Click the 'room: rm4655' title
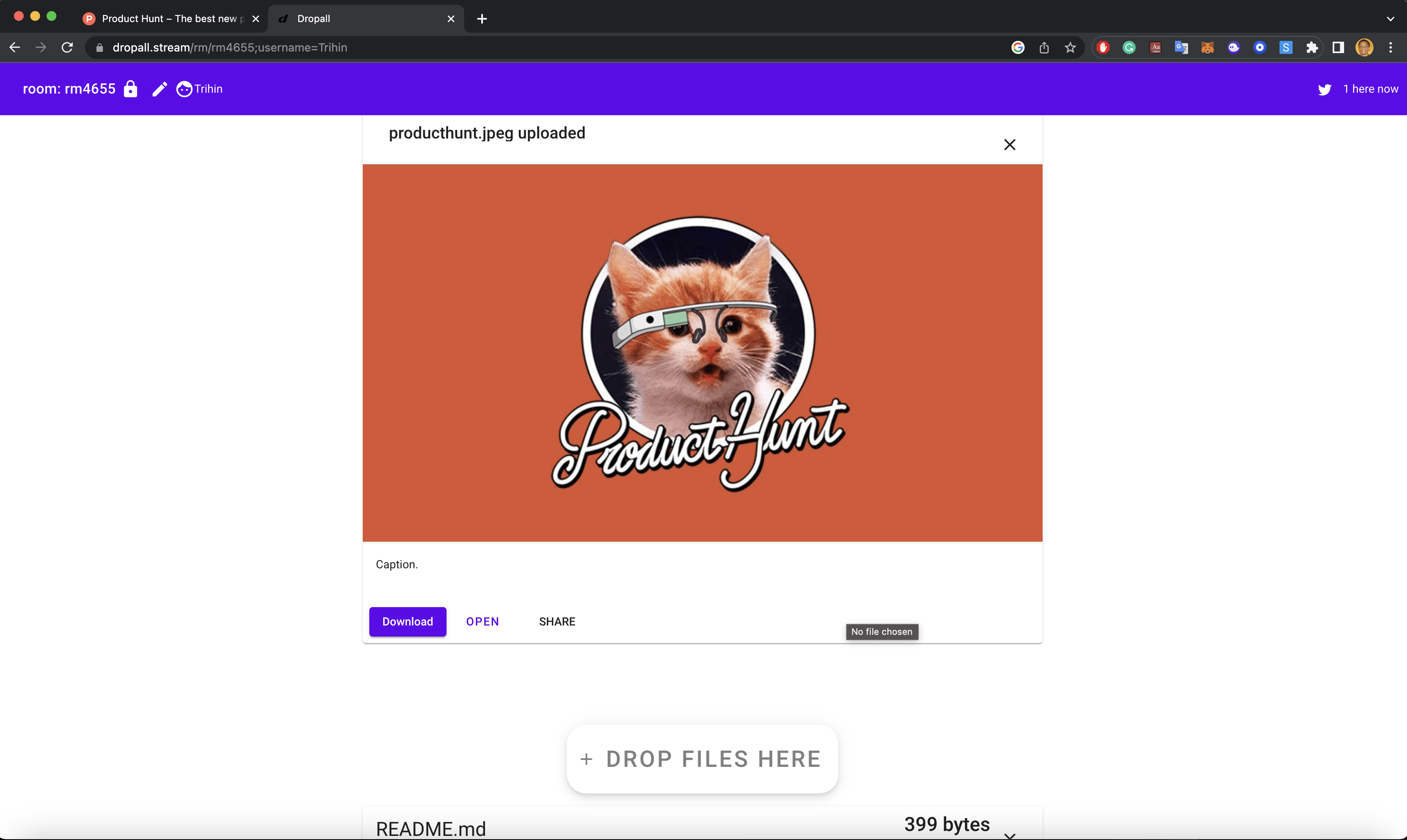 [69, 89]
